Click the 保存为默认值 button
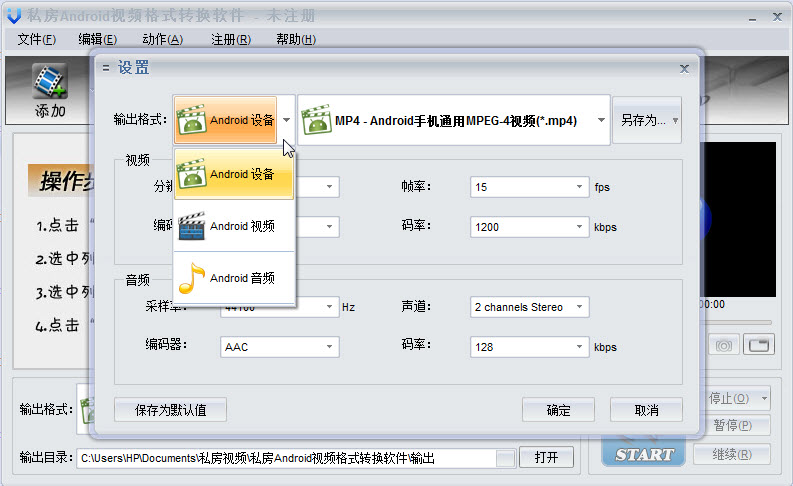The image size is (793, 486). click(170, 410)
